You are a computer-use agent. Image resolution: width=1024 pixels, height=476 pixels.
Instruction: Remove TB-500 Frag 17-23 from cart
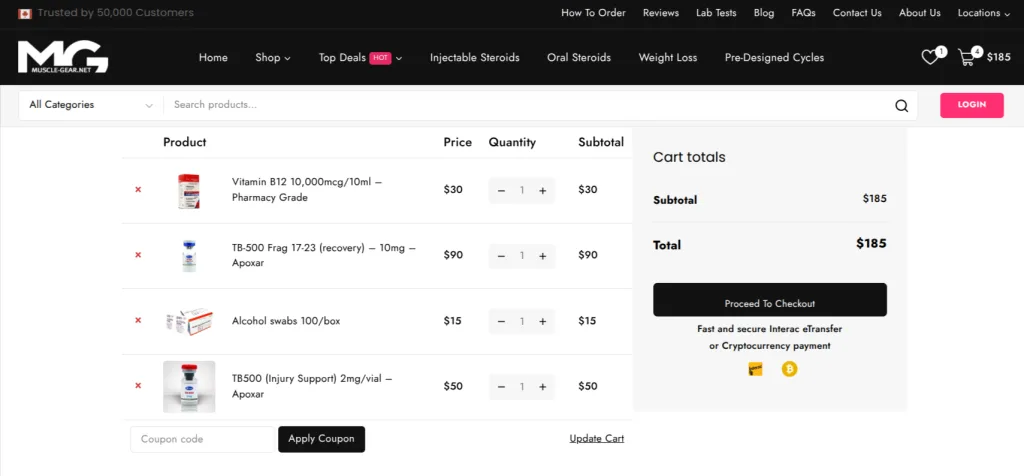click(x=138, y=255)
